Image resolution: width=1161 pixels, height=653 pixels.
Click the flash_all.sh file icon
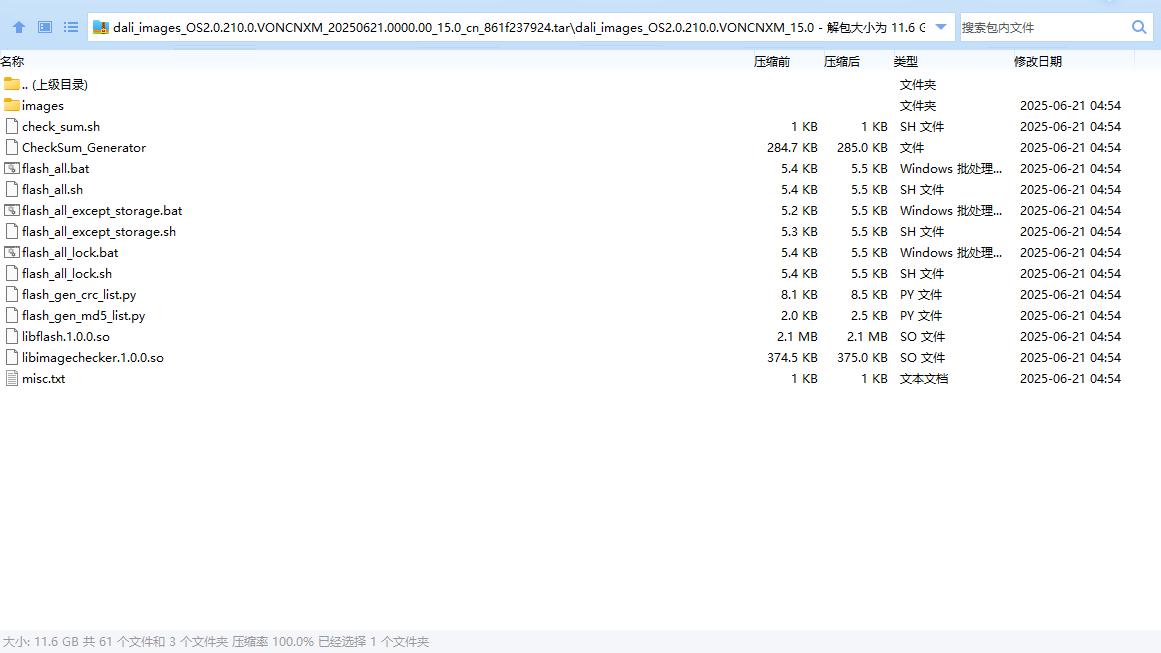point(12,190)
